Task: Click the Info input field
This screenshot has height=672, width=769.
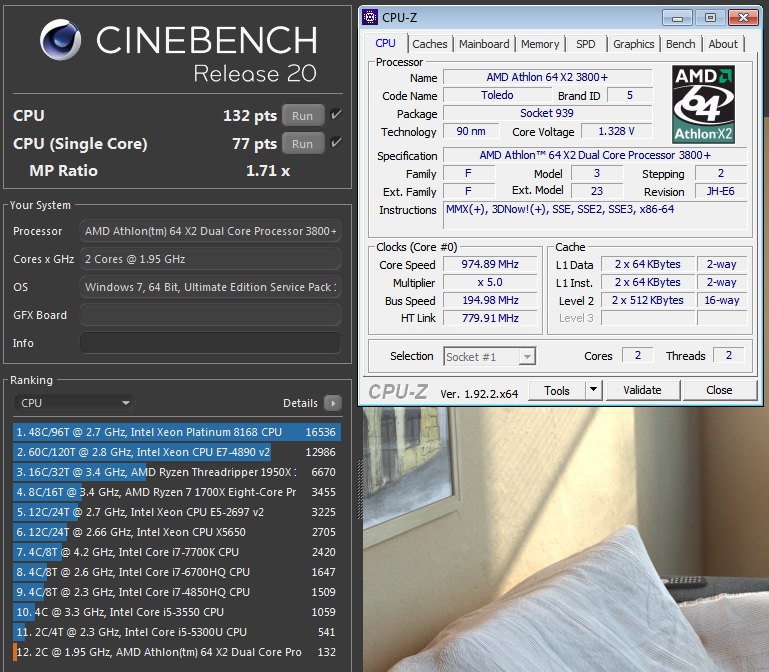Action: point(210,343)
